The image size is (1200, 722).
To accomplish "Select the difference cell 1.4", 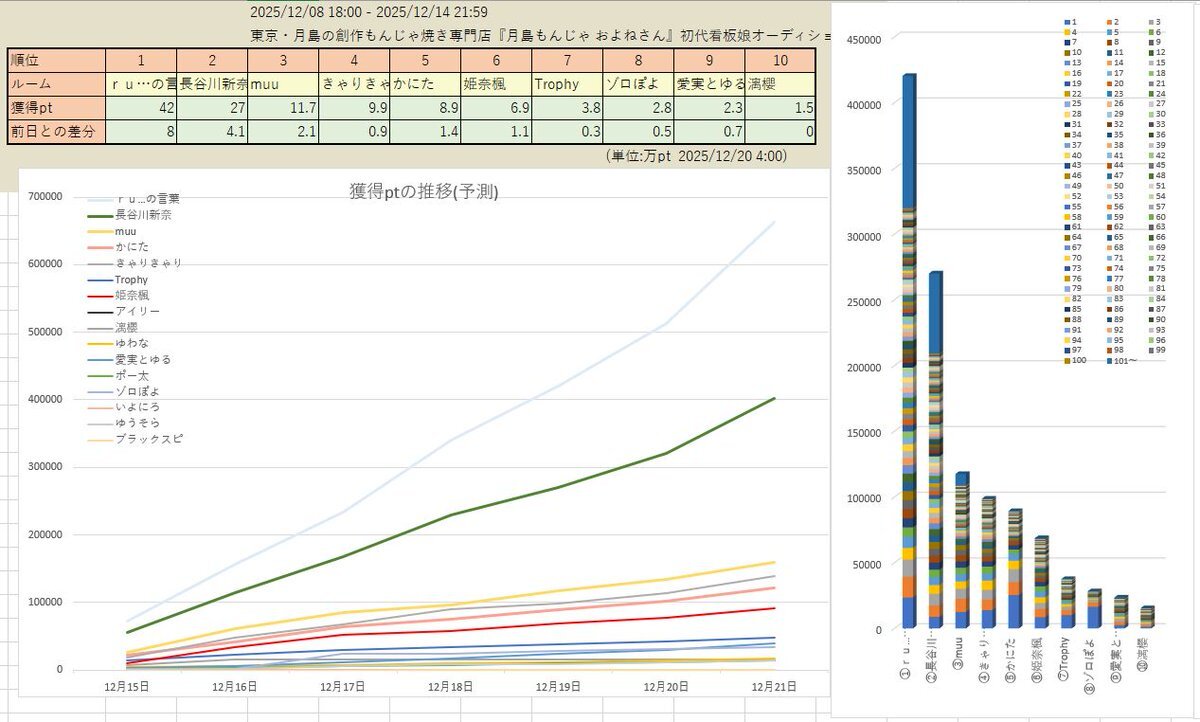I will click(425, 131).
